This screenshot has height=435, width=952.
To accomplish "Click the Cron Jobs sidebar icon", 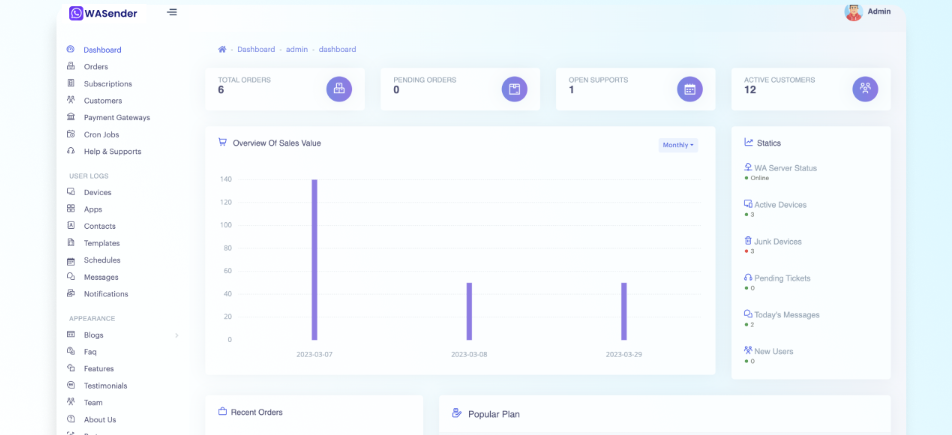I will (x=71, y=134).
